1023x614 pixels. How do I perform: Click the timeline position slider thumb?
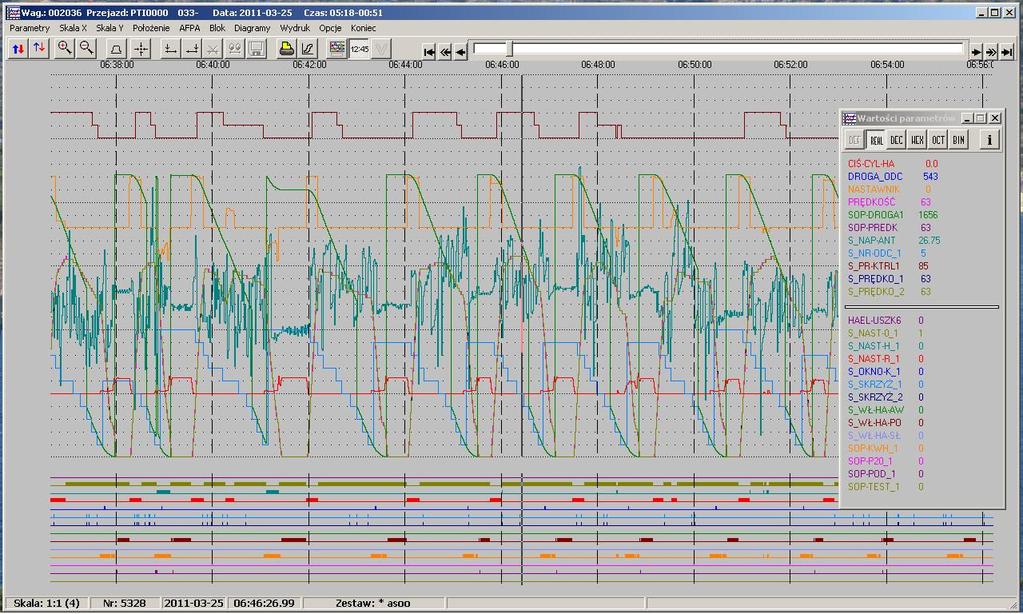click(x=511, y=49)
